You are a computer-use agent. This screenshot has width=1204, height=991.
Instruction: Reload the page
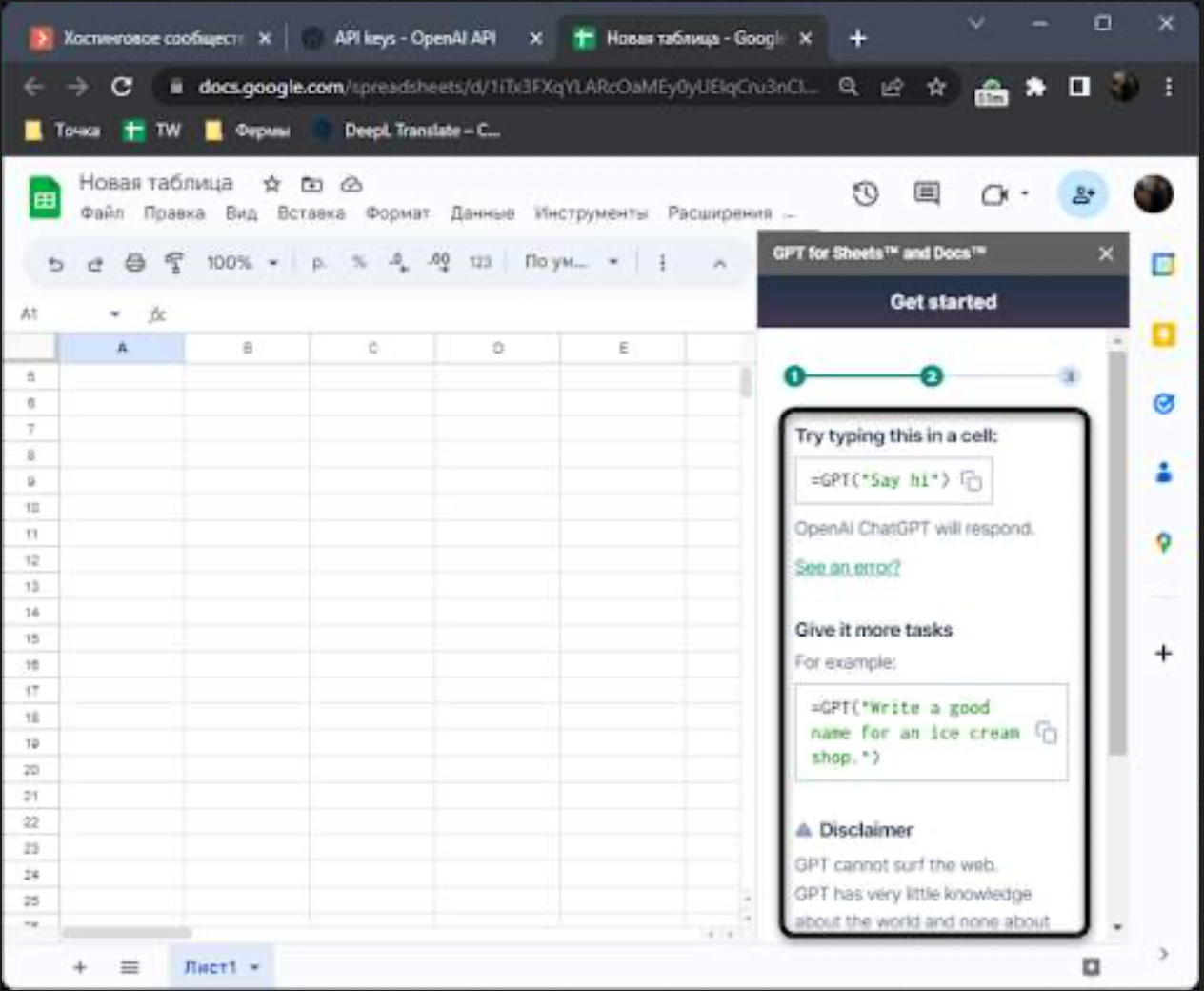coord(122,87)
